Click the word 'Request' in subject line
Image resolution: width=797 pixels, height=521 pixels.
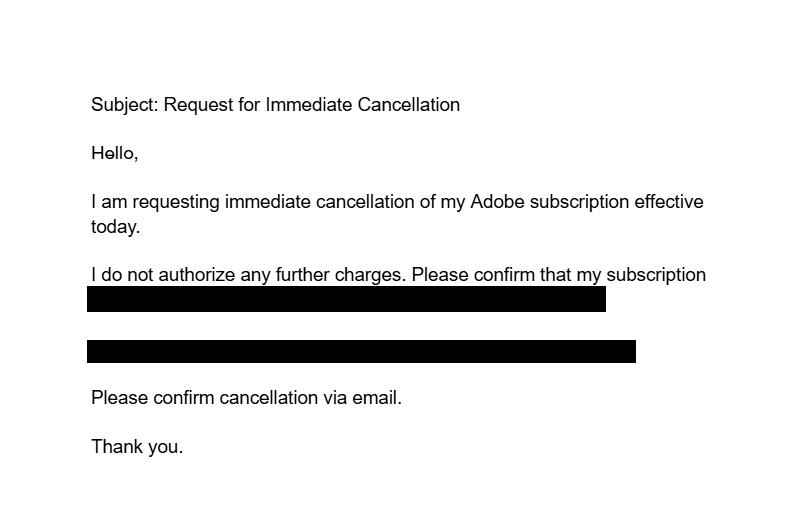[x=198, y=105]
